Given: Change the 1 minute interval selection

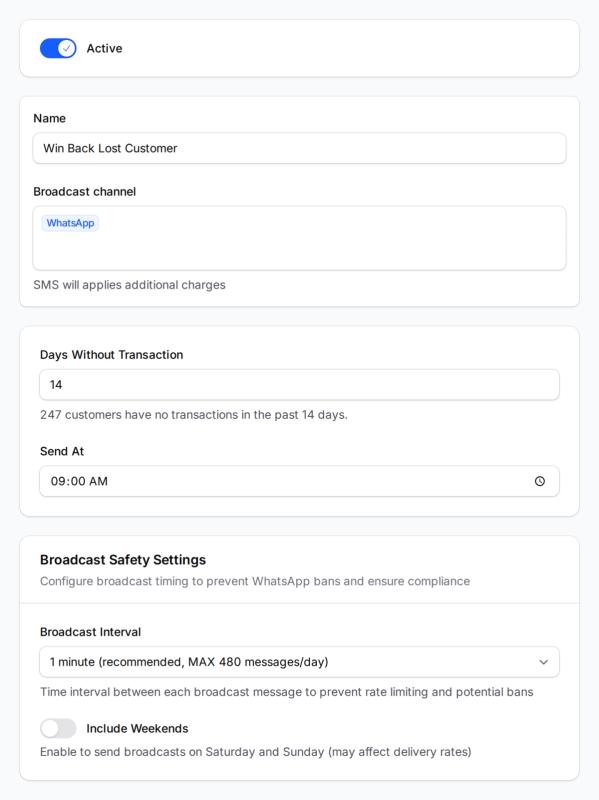Looking at the screenshot, I should [300, 662].
